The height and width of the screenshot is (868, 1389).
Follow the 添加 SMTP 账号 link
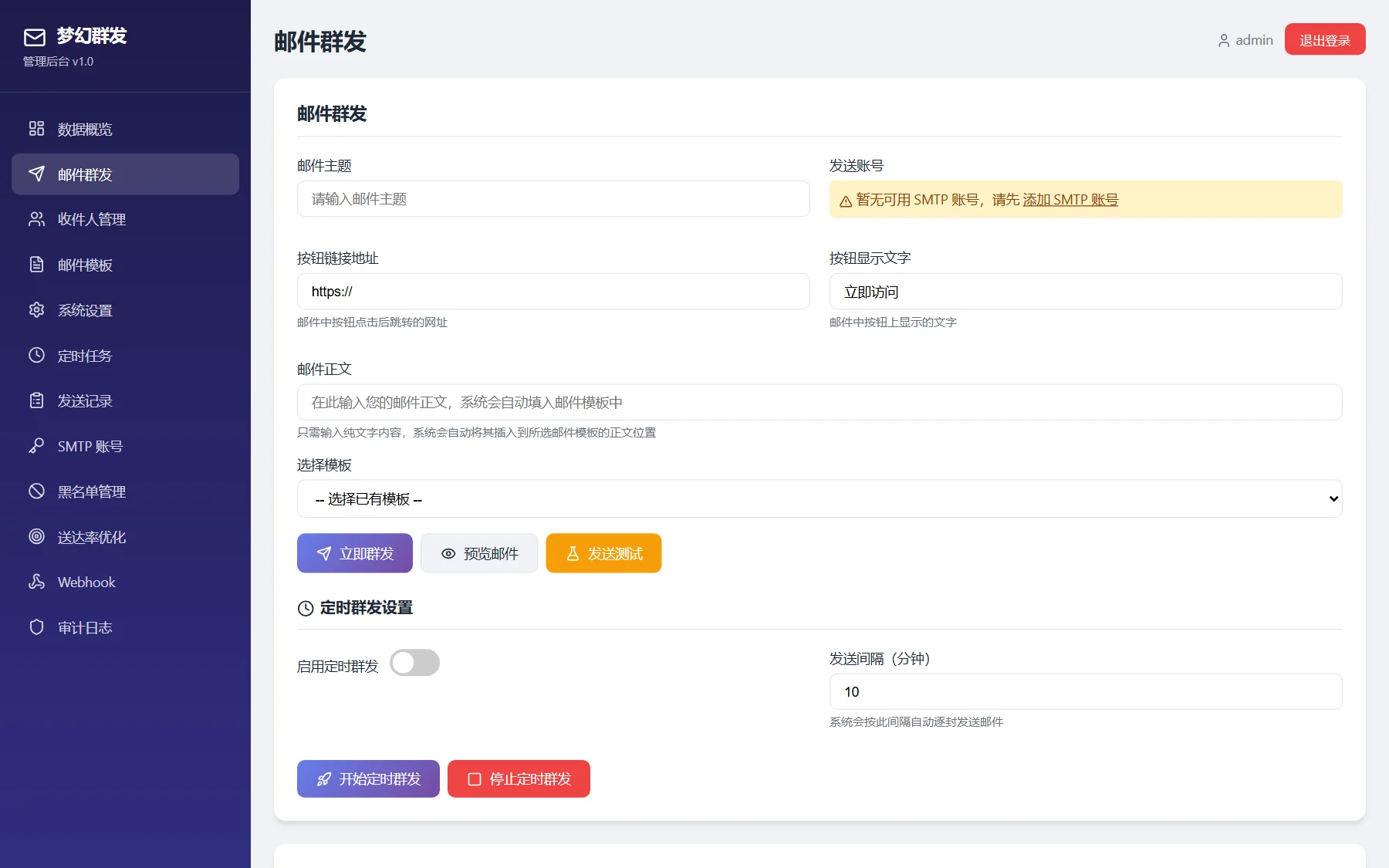point(1070,200)
